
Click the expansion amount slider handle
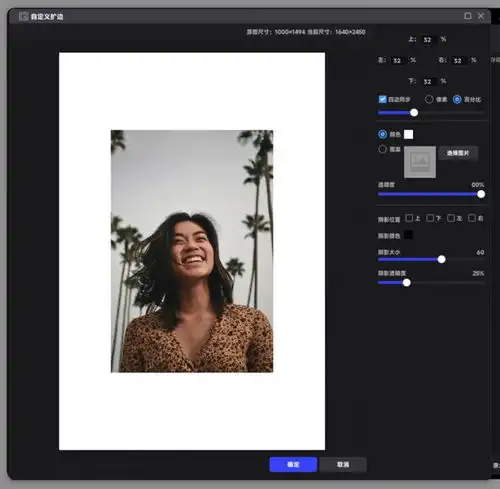(x=414, y=113)
